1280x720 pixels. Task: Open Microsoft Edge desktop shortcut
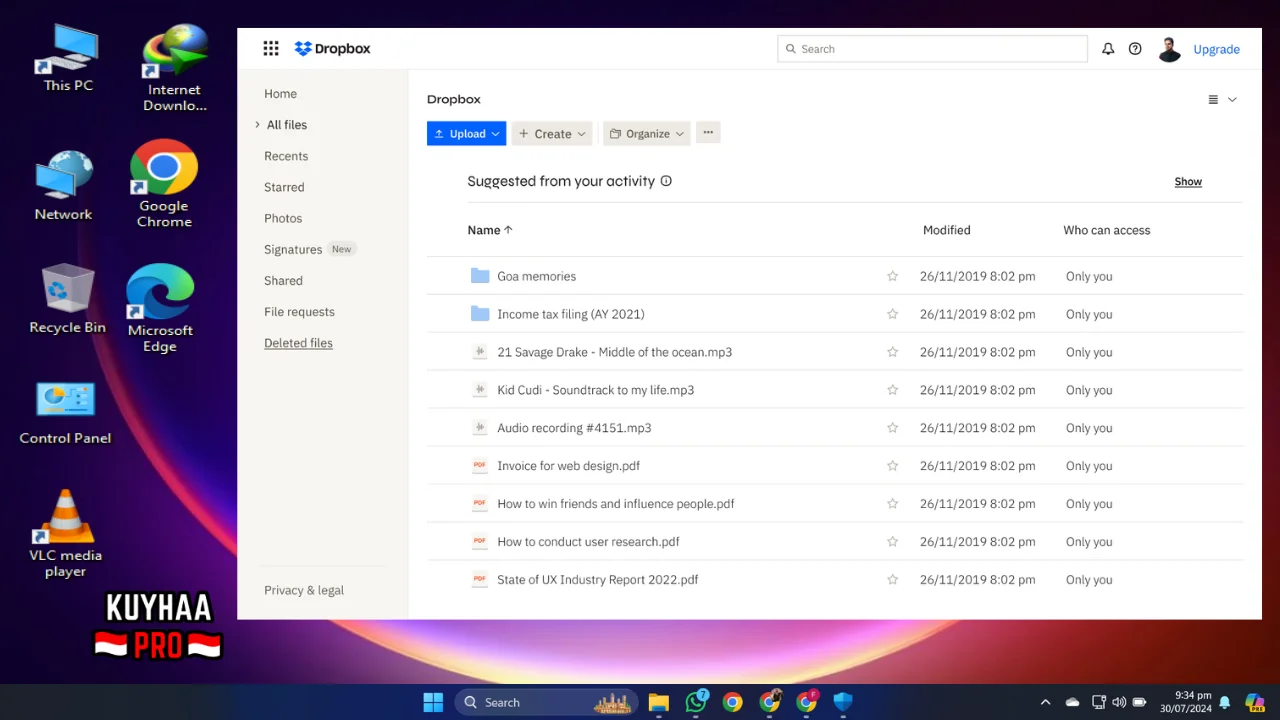pos(160,308)
